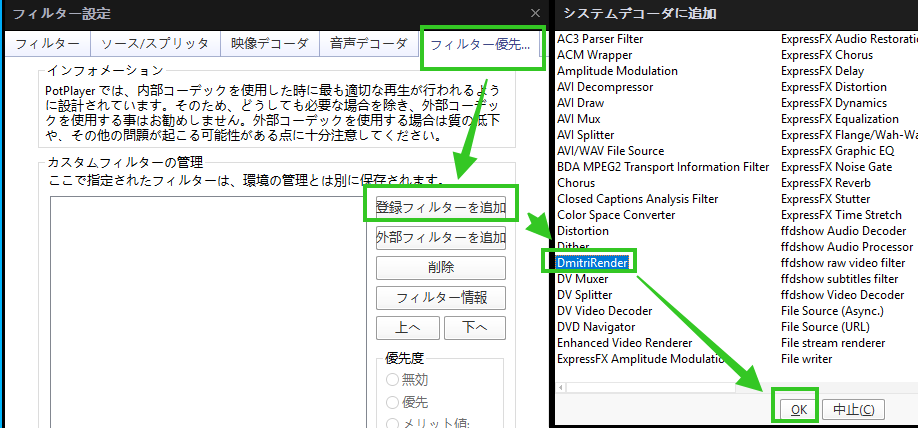Select ExpressFX Delay entry
918x428 pixels.
[x=823, y=71]
